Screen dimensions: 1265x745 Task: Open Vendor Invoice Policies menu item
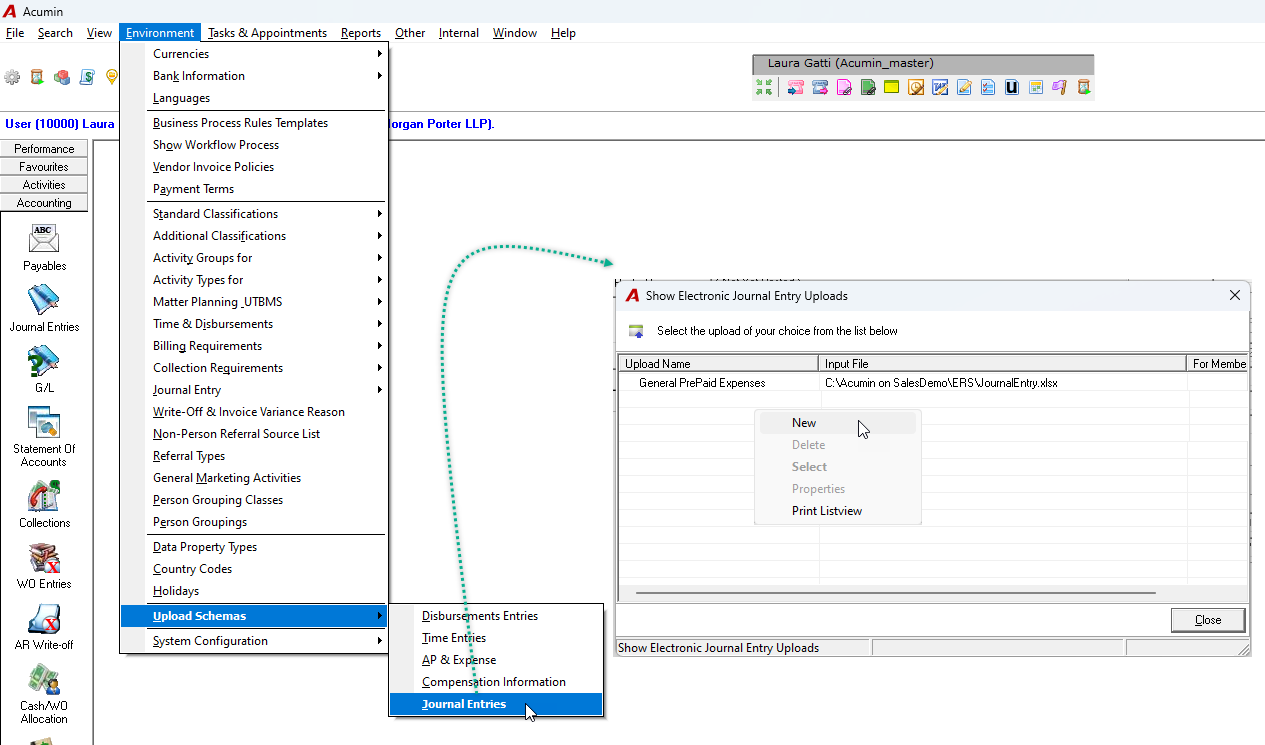click(x=254, y=167)
